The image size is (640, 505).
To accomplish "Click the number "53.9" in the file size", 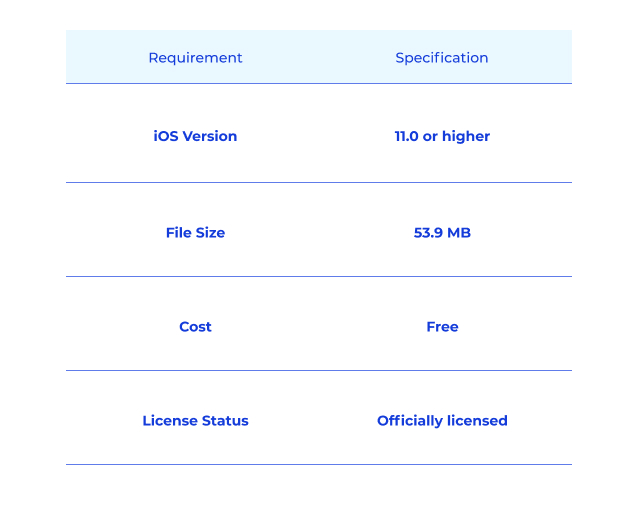I will tap(428, 233).
